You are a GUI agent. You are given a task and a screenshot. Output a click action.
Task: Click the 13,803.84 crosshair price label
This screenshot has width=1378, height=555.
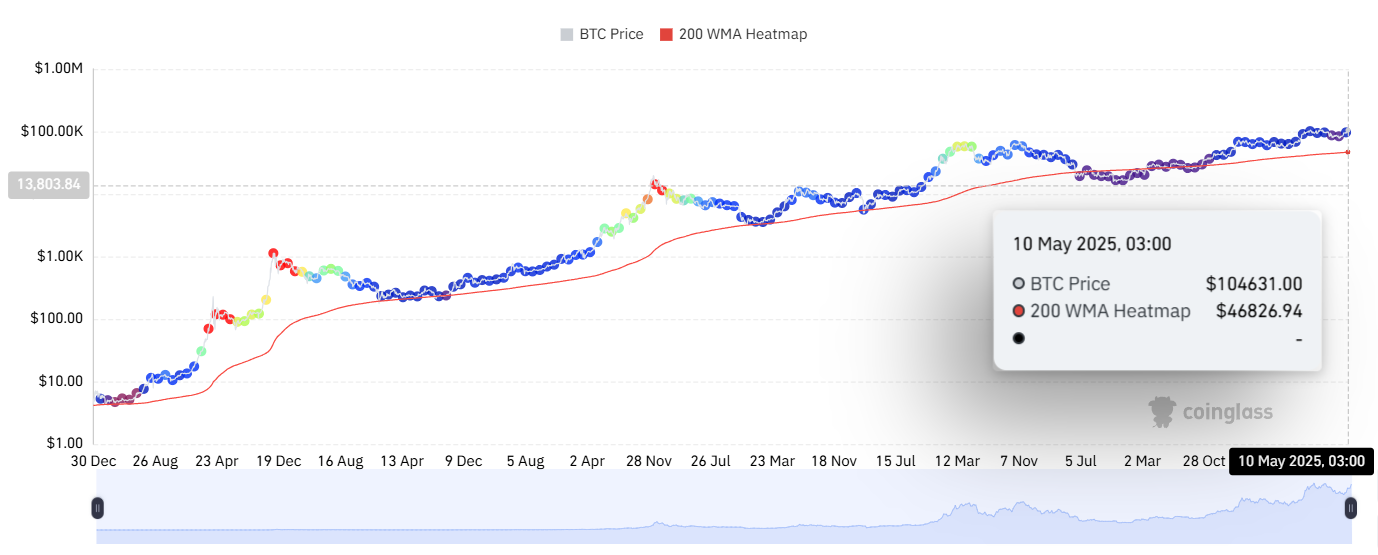tap(48, 185)
